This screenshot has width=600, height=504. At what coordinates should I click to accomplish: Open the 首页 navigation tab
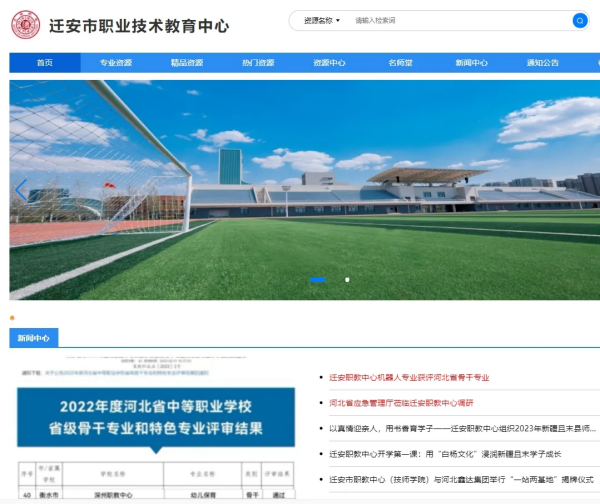click(44, 63)
